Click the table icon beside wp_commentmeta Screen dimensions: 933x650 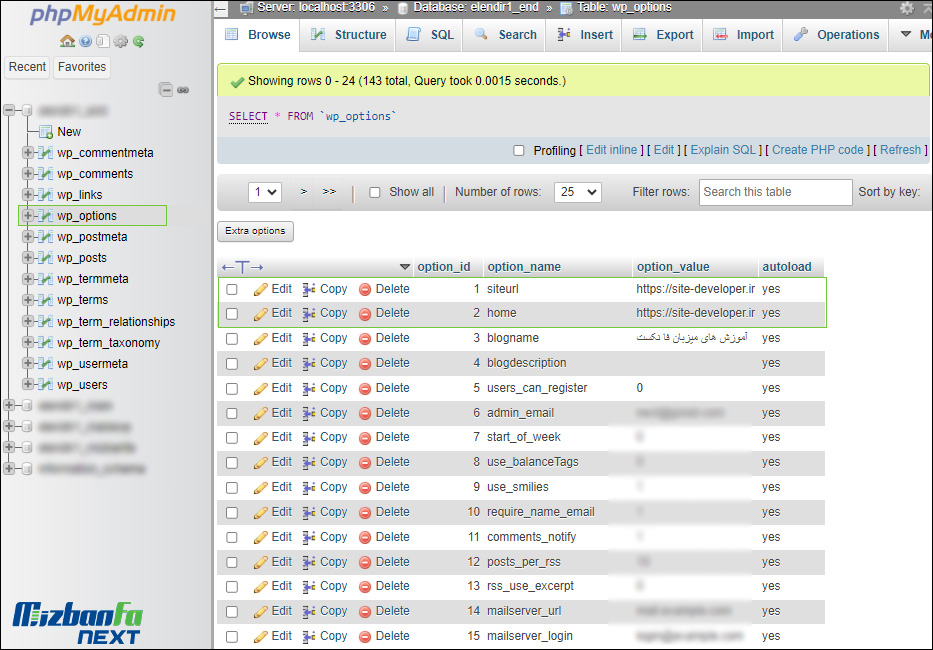pos(45,153)
